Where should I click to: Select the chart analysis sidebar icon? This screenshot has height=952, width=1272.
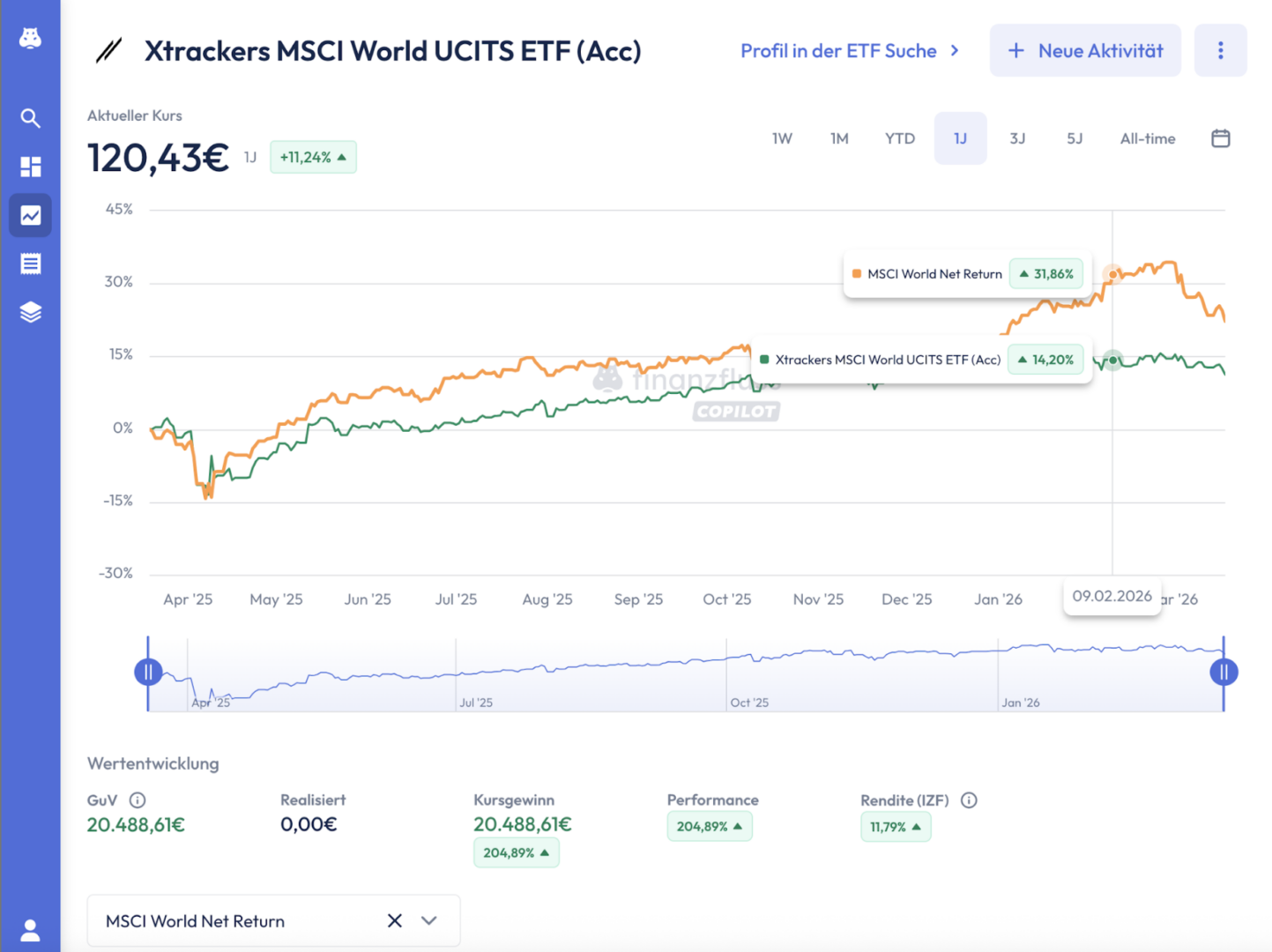pyautogui.click(x=30, y=215)
